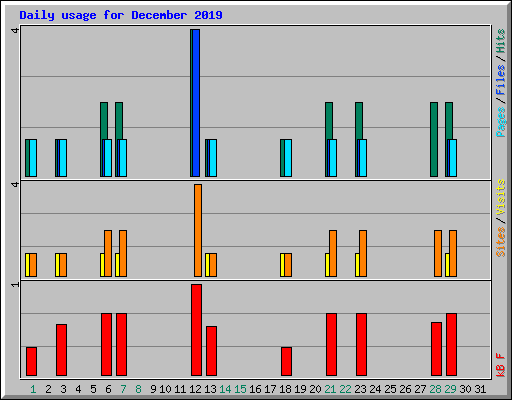The width and height of the screenshot is (512, 400).
Task: Select day label "31" on the x-axis
Action: tap(480, 389)
